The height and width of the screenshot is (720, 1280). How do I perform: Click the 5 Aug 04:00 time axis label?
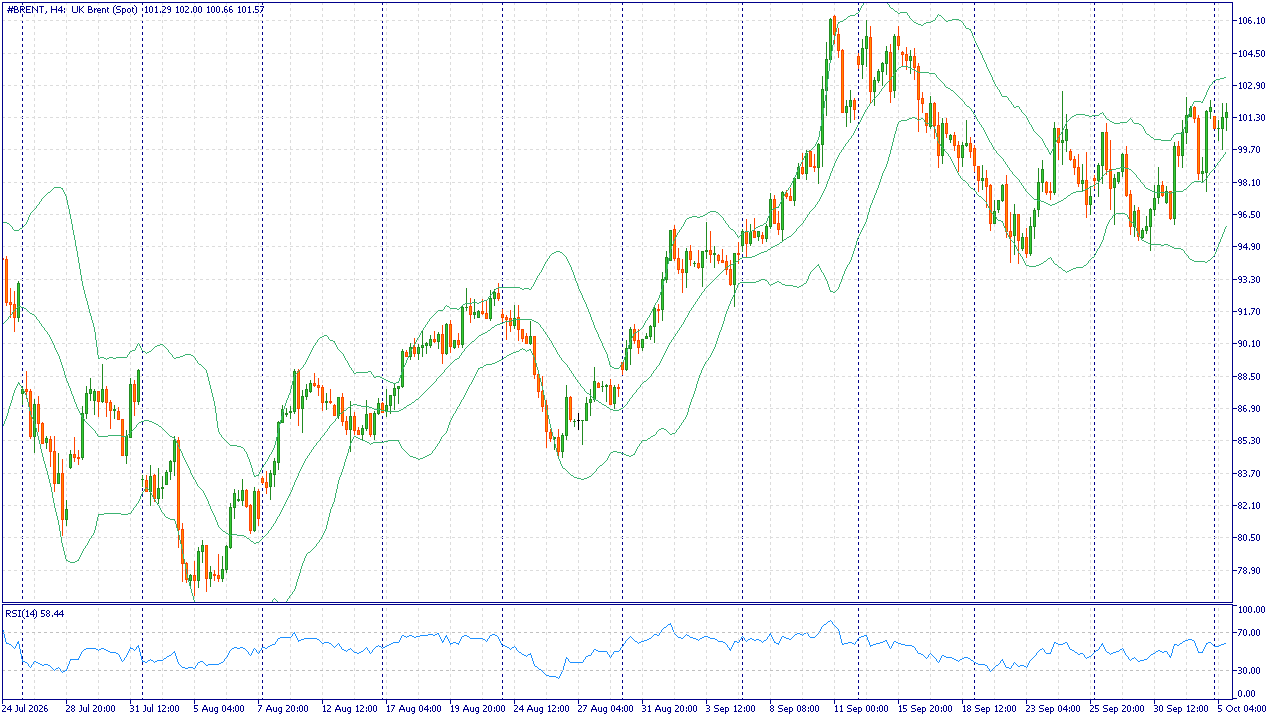tap(218, 709)
